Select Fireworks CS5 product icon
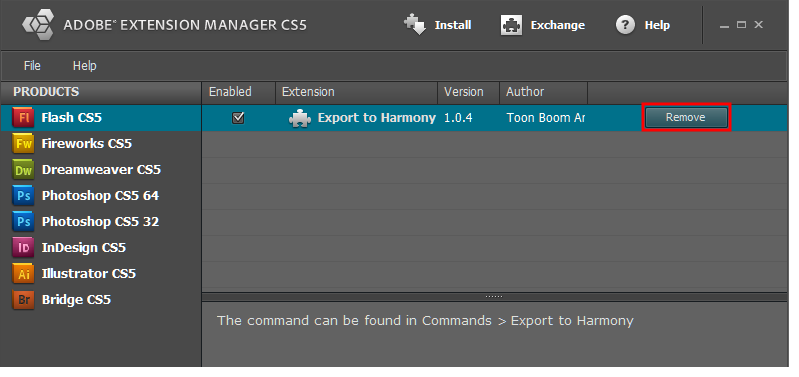Viewport: 799px width, 377px height. 23,144
